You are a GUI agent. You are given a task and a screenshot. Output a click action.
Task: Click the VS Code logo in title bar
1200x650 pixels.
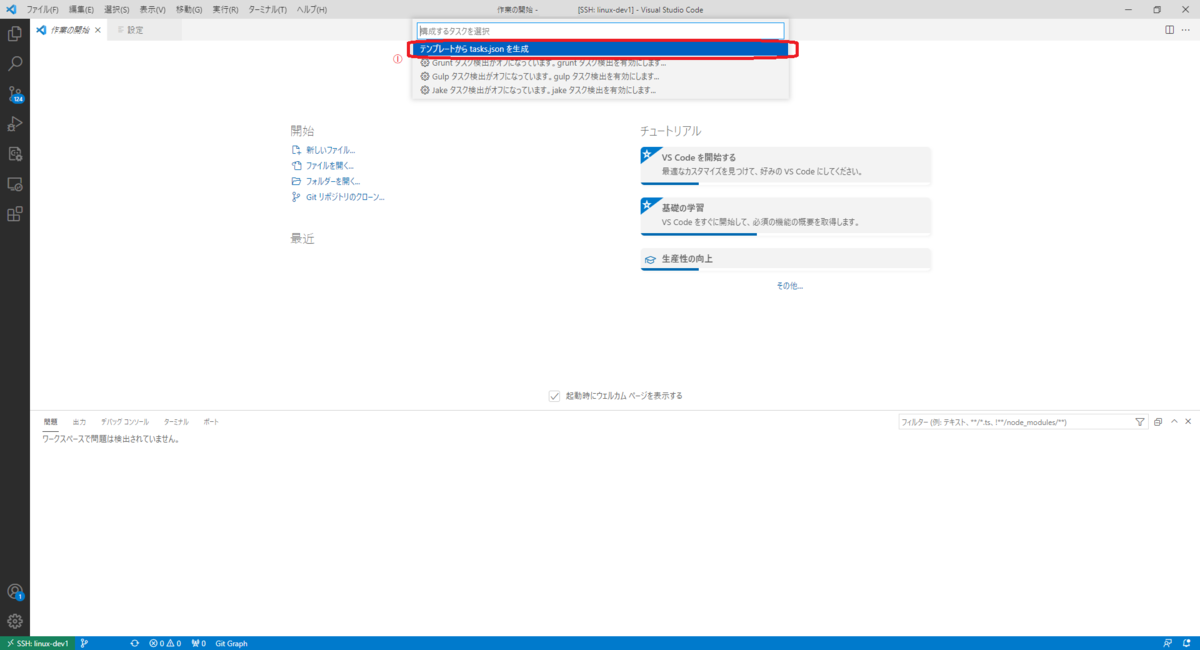point(11,9)
